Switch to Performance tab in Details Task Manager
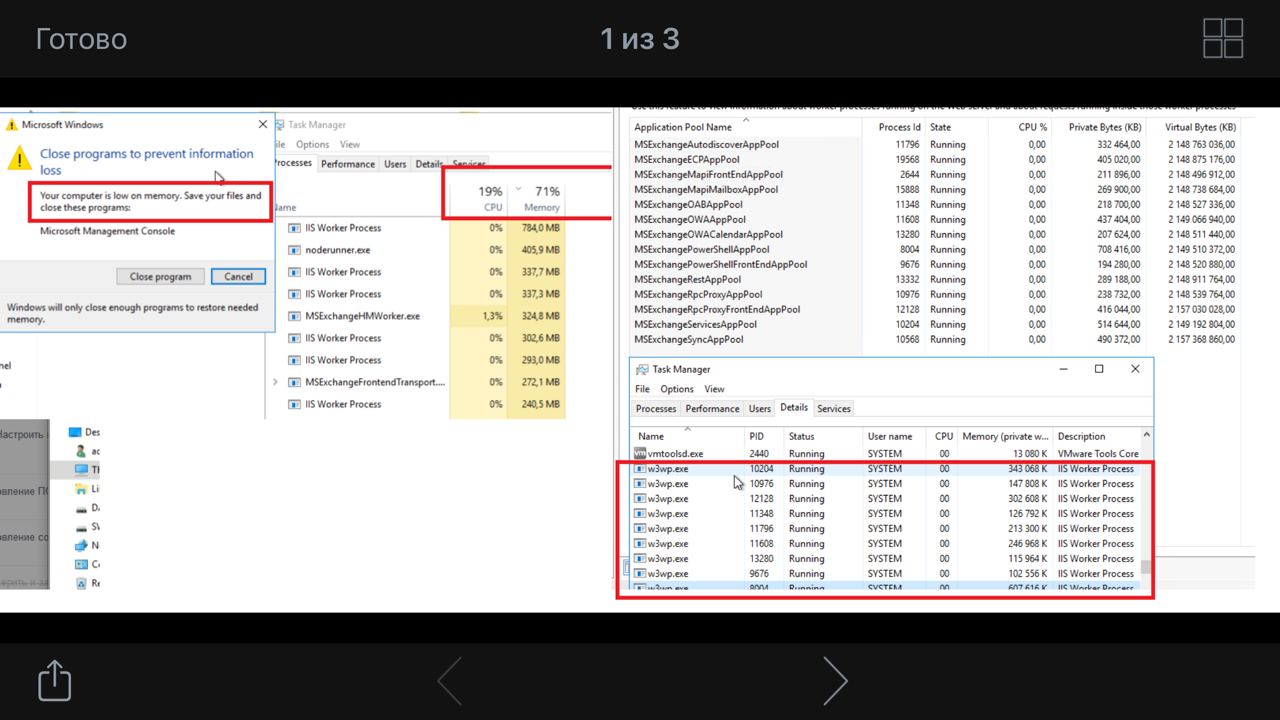This screenshot has height=720, width=1280. click(x=713, y=409)
